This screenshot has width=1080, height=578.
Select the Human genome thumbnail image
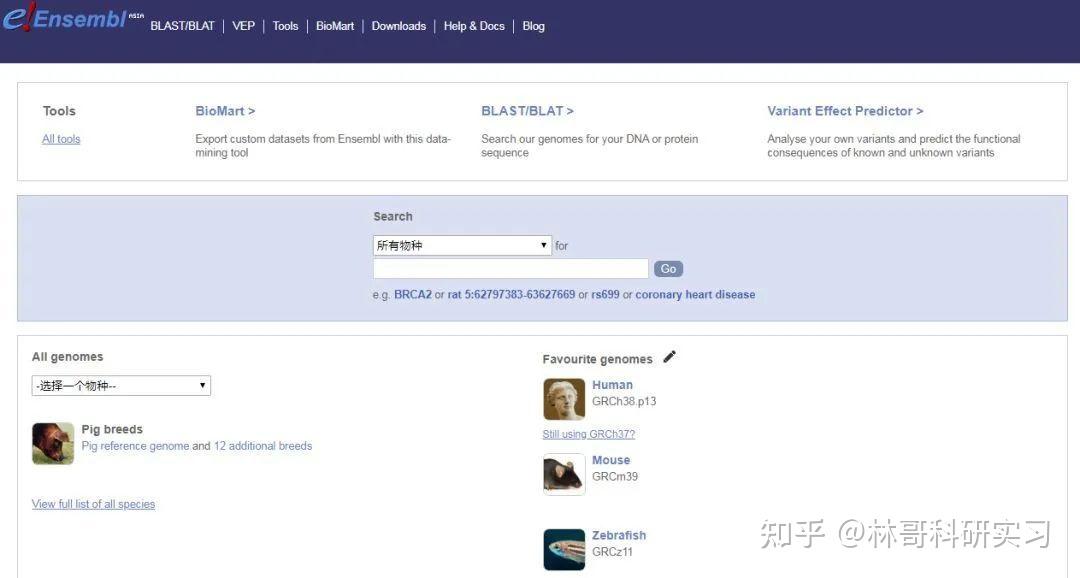(563, 398)
